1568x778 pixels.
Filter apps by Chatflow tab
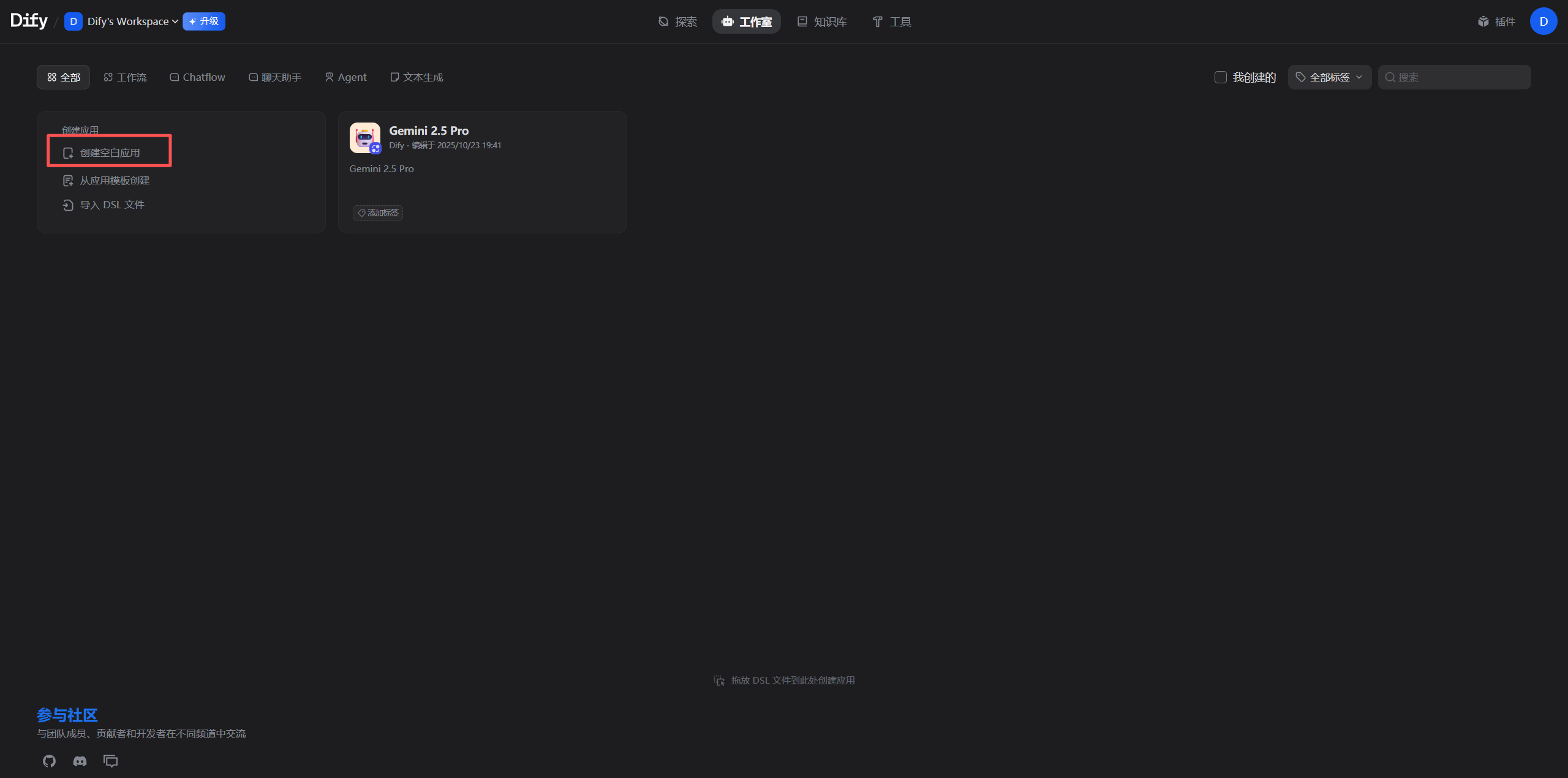[x=197, y=77]
